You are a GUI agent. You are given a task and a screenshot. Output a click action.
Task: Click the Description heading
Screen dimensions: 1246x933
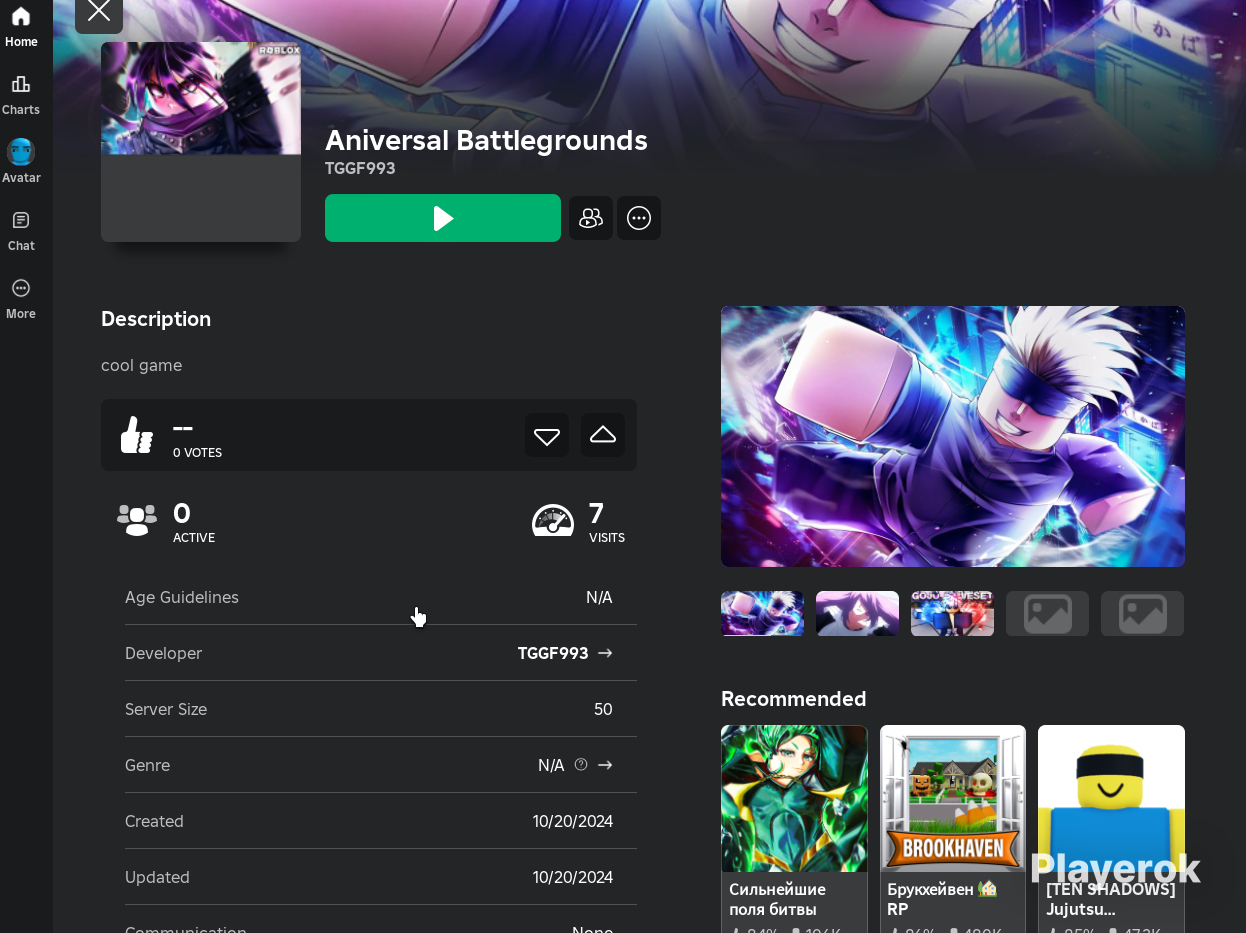click(156, 319)
